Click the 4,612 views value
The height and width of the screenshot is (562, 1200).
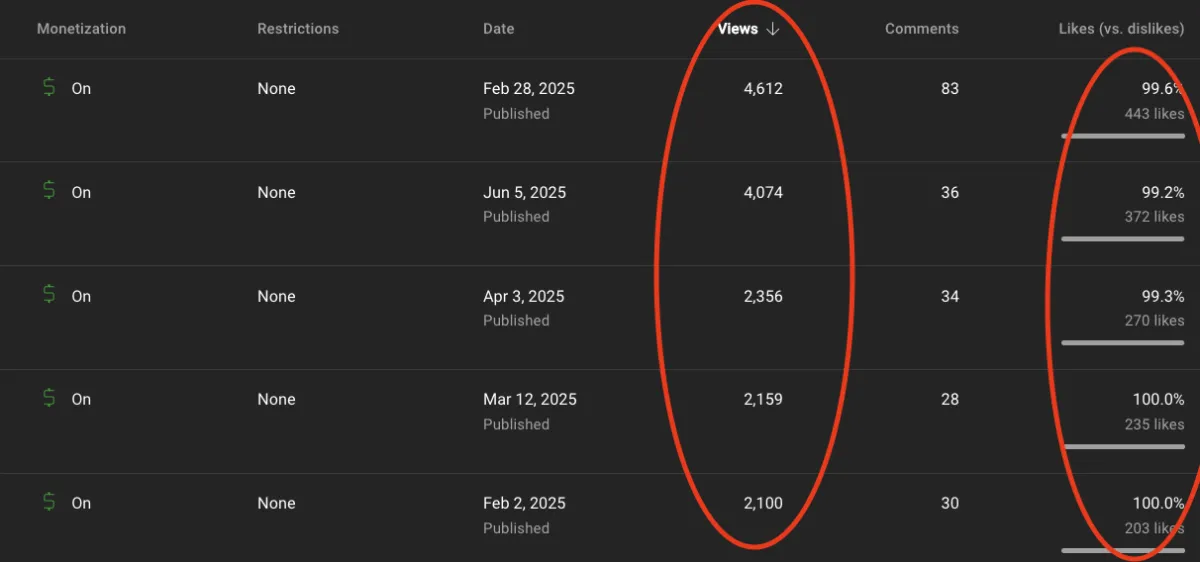[x=763, y=88]
